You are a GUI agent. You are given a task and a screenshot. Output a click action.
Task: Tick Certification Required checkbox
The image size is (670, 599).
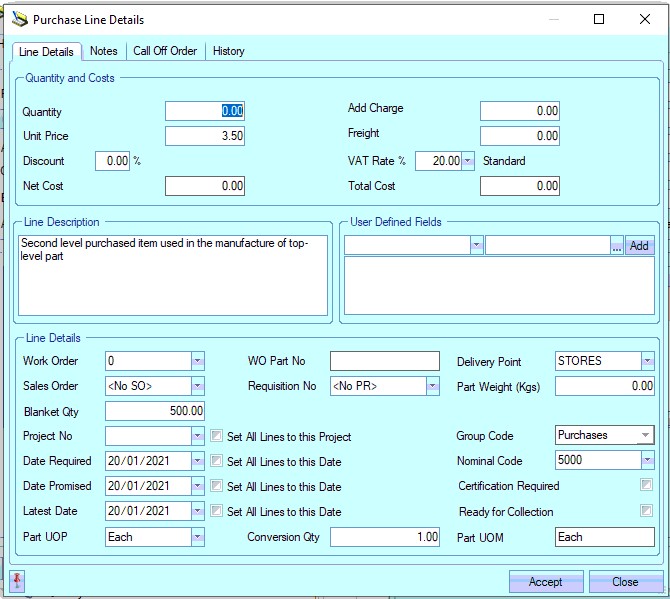pyautogui.click(x=647, y=486)
